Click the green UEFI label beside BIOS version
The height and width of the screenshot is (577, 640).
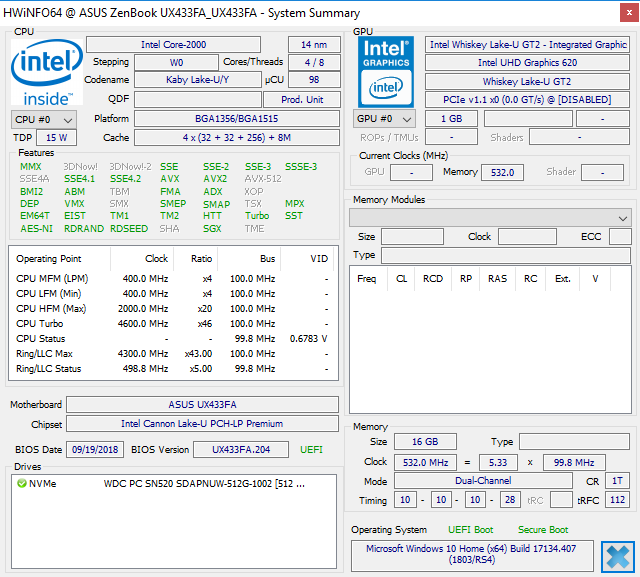(x=311, y=450)
